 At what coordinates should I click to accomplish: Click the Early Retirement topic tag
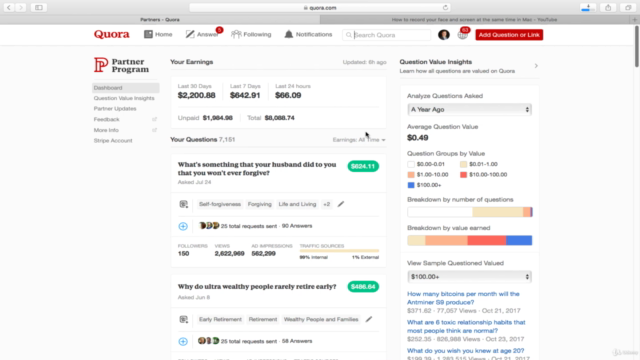pos(220,319)
